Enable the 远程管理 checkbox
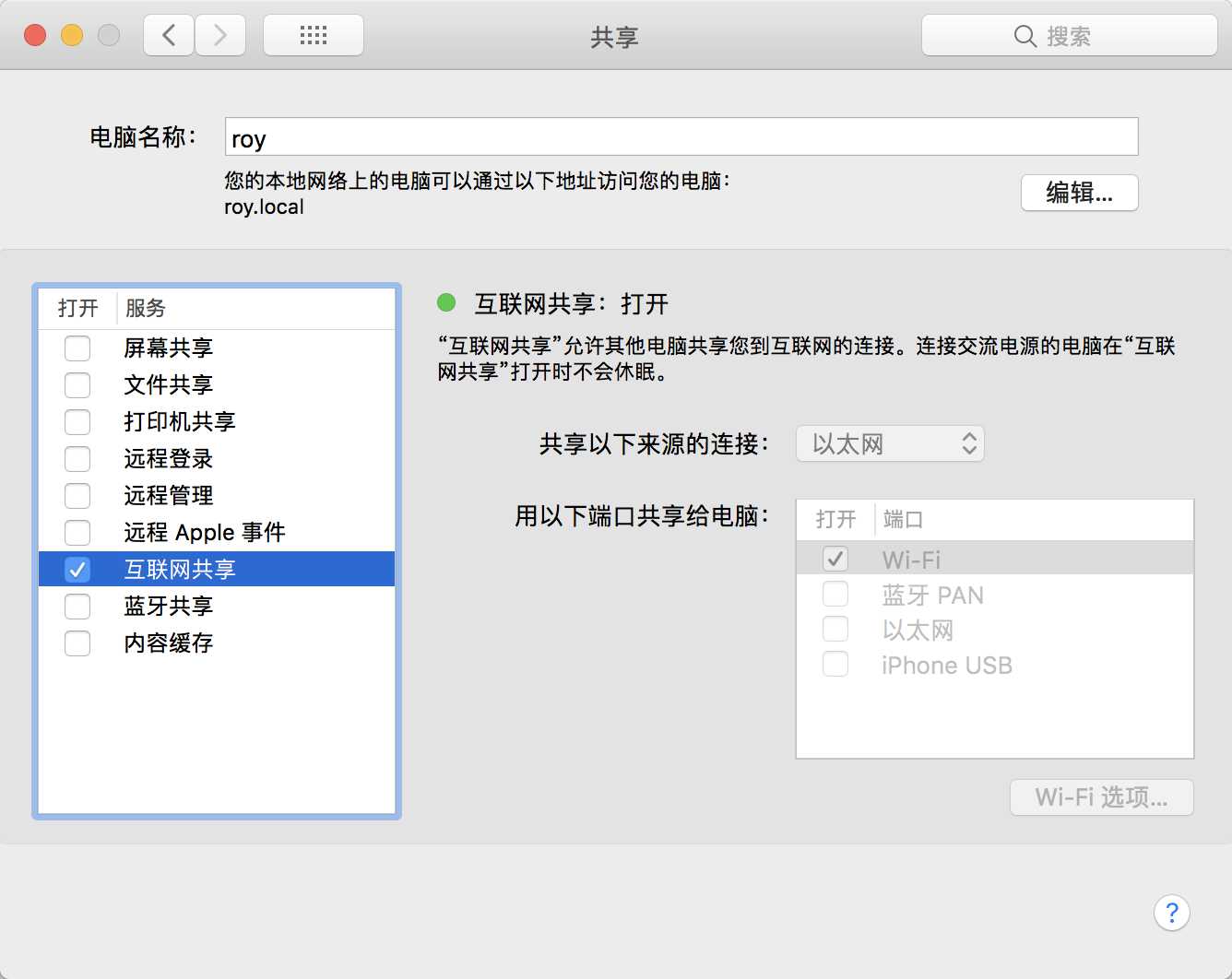The height and width of the screenshot is (979, 1232). (x=77, y=496)
